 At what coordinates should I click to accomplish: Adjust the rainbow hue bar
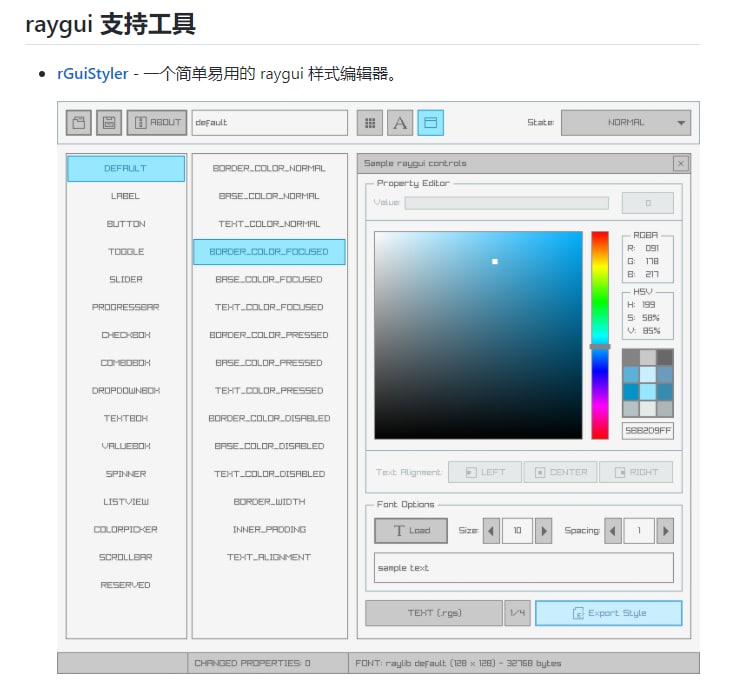pos(600,335)
